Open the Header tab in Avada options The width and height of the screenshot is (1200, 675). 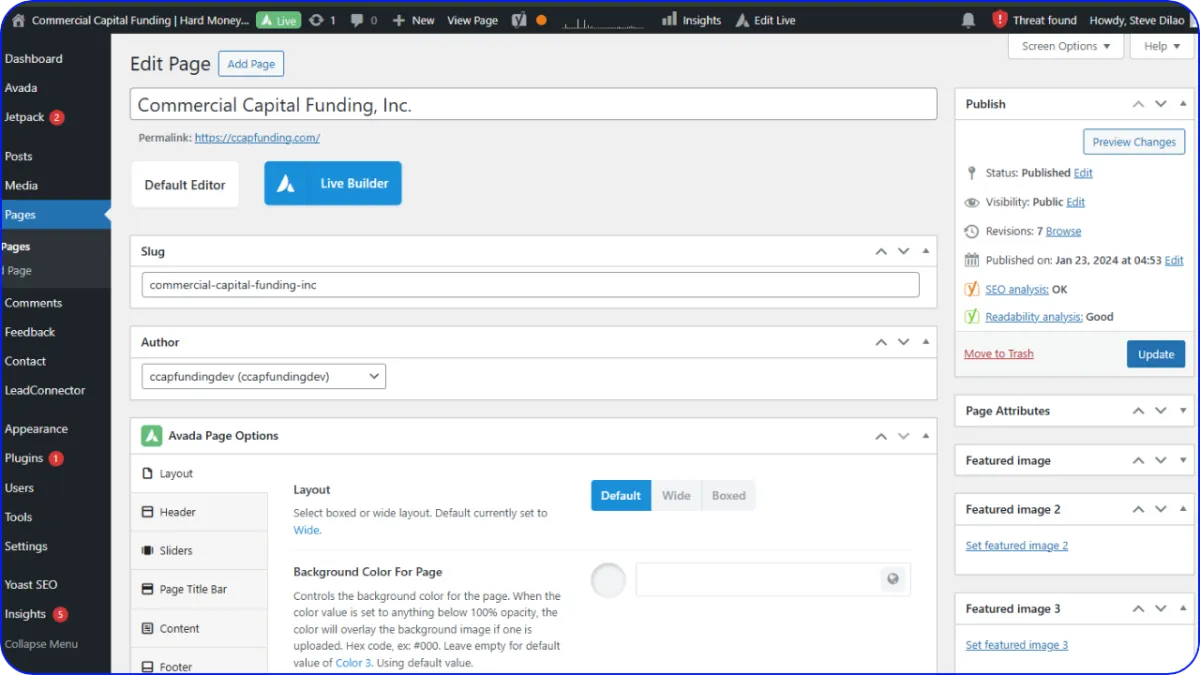pos(199,512)
